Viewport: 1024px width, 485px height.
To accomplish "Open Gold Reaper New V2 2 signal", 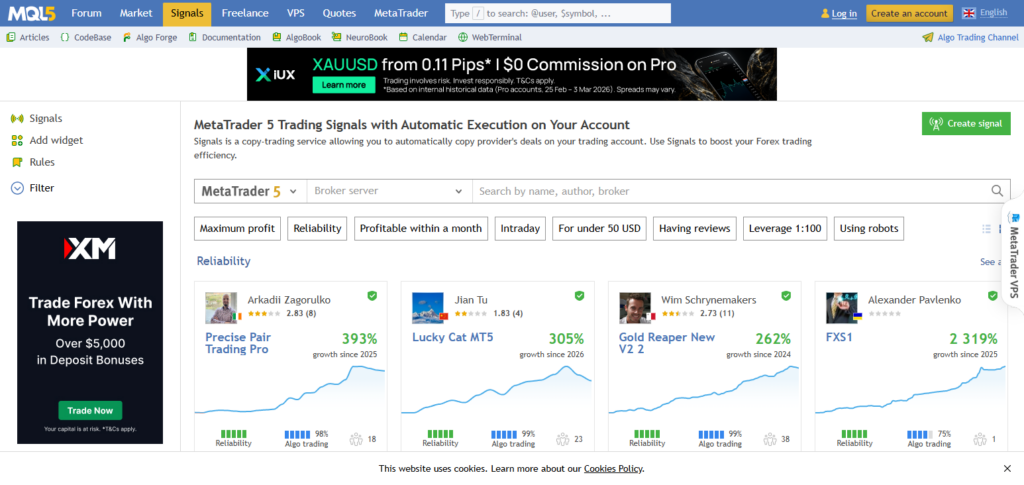I will coord(667,343).
